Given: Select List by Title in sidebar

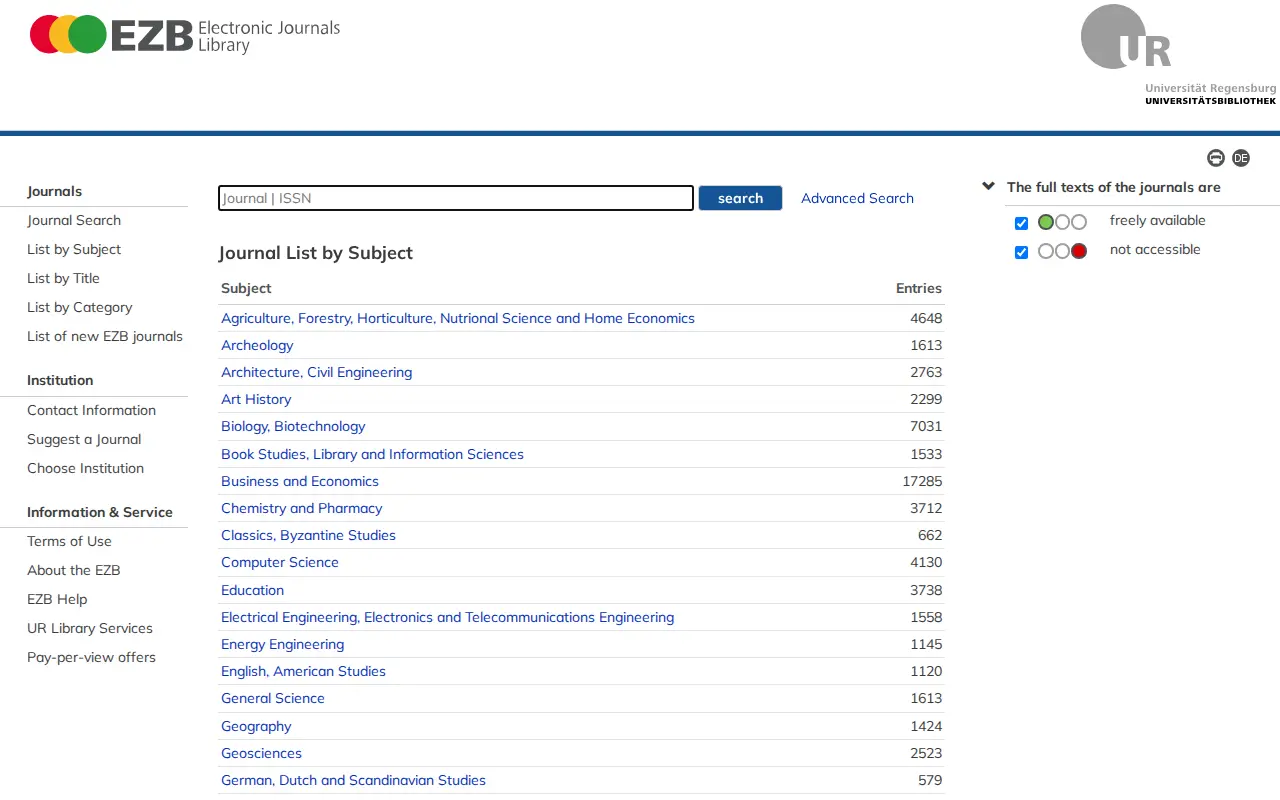Looking at the screenshot, I should point(63,278).
